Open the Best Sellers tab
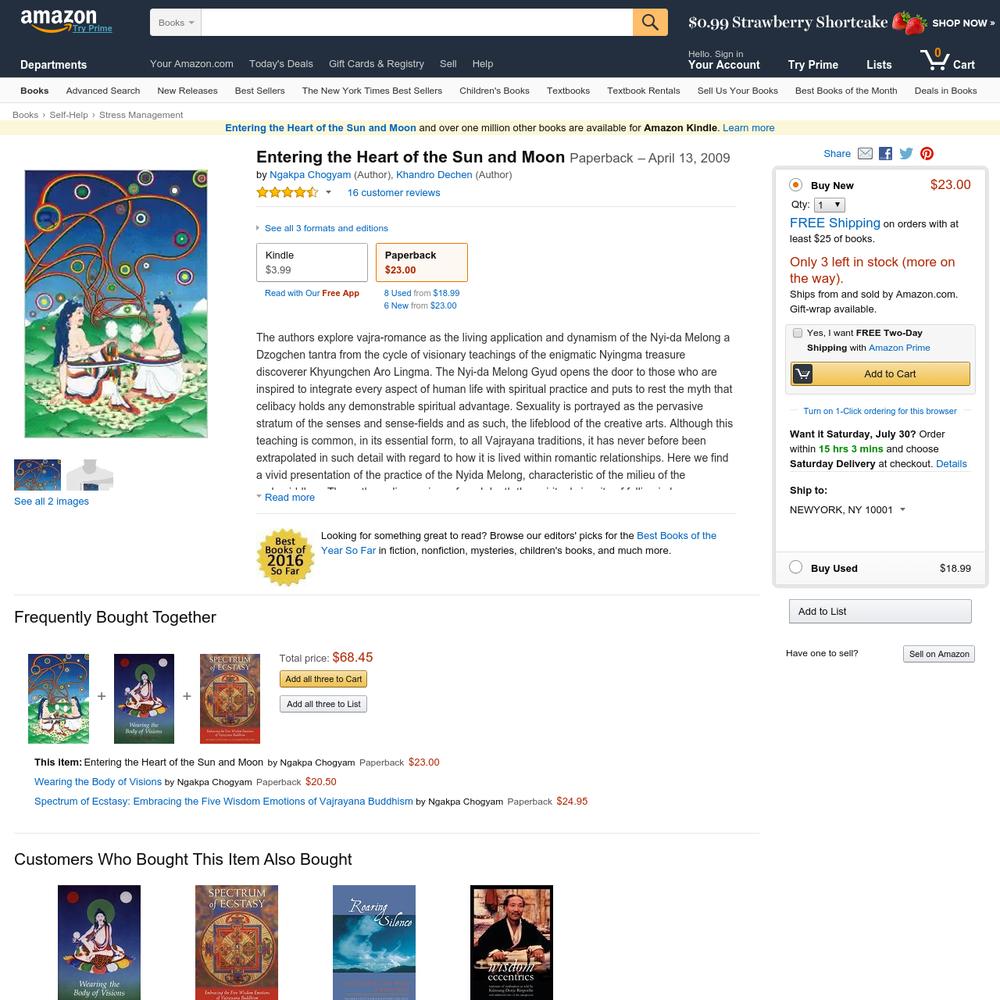The image size is (1000, 1000). click(260, 91)
